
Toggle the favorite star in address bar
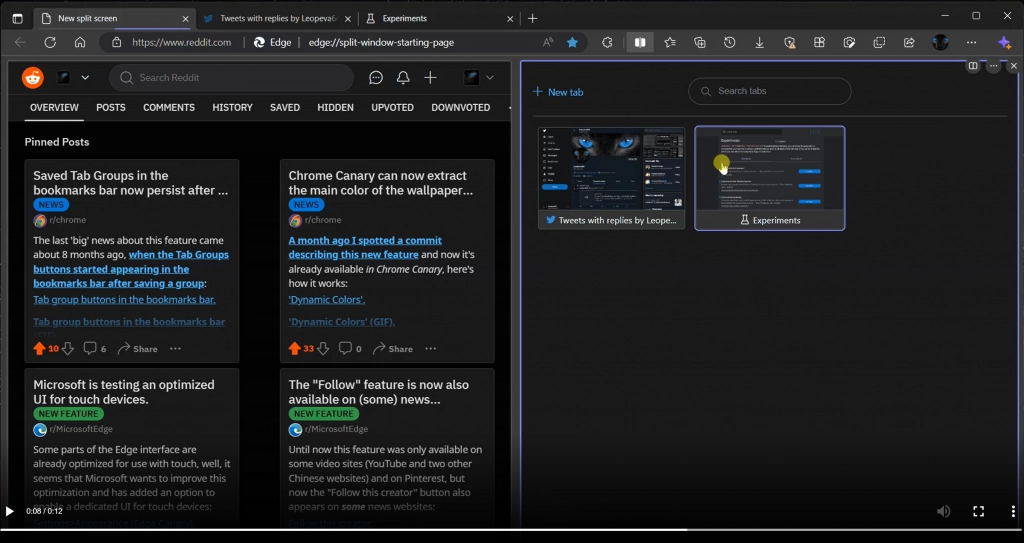[x=572, y=42]
